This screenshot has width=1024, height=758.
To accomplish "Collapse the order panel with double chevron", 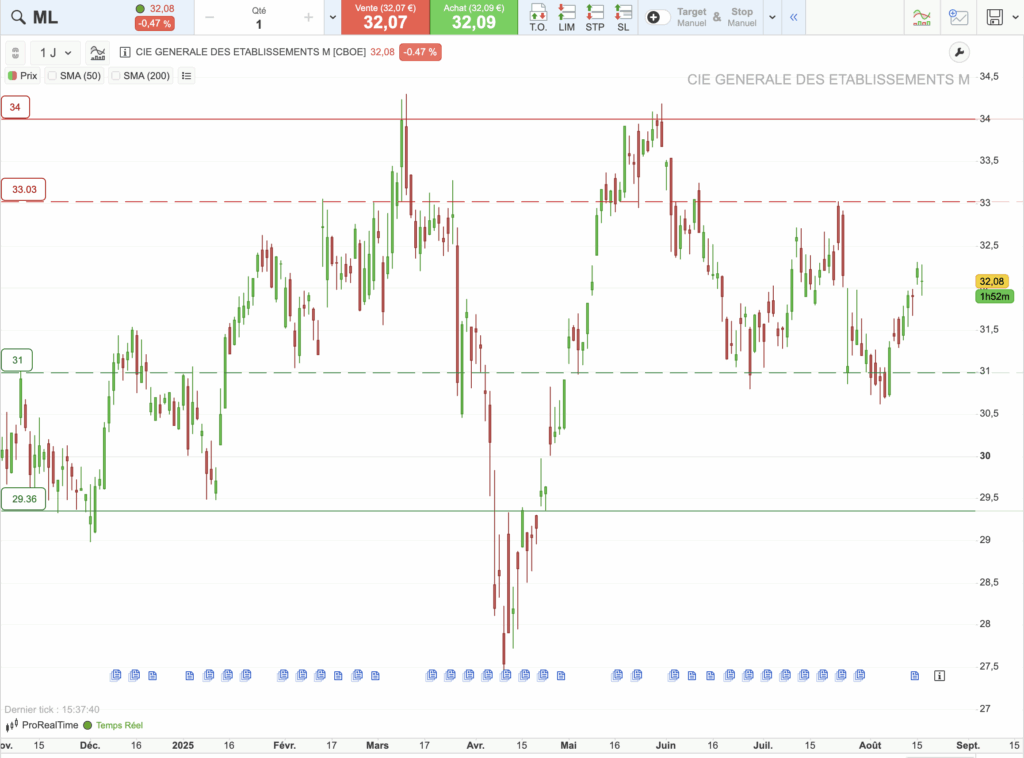I will [x=793, y=17].
